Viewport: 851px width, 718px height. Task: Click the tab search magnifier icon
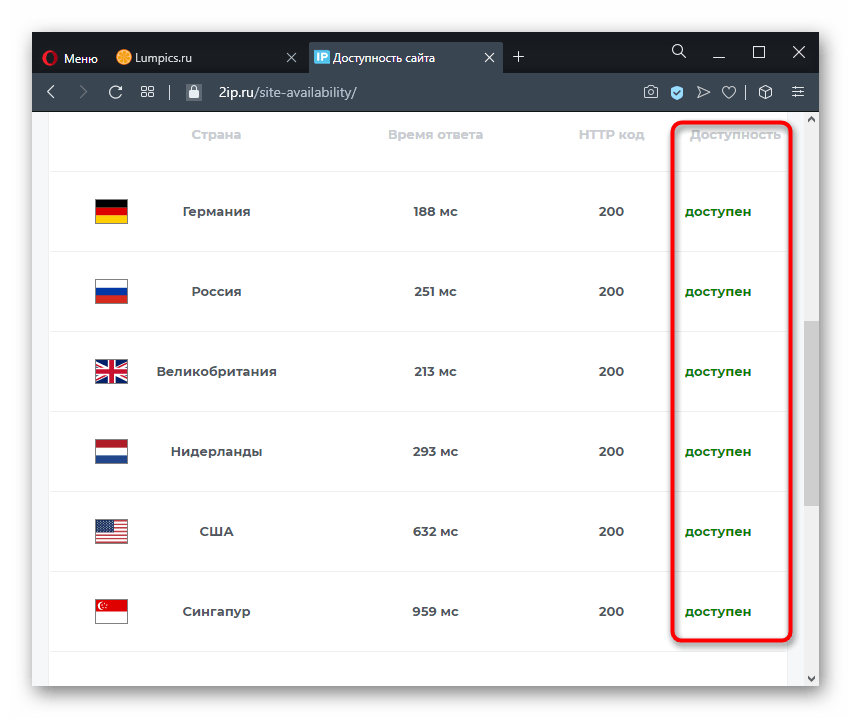pyautogui.click(x=678, y=52)
